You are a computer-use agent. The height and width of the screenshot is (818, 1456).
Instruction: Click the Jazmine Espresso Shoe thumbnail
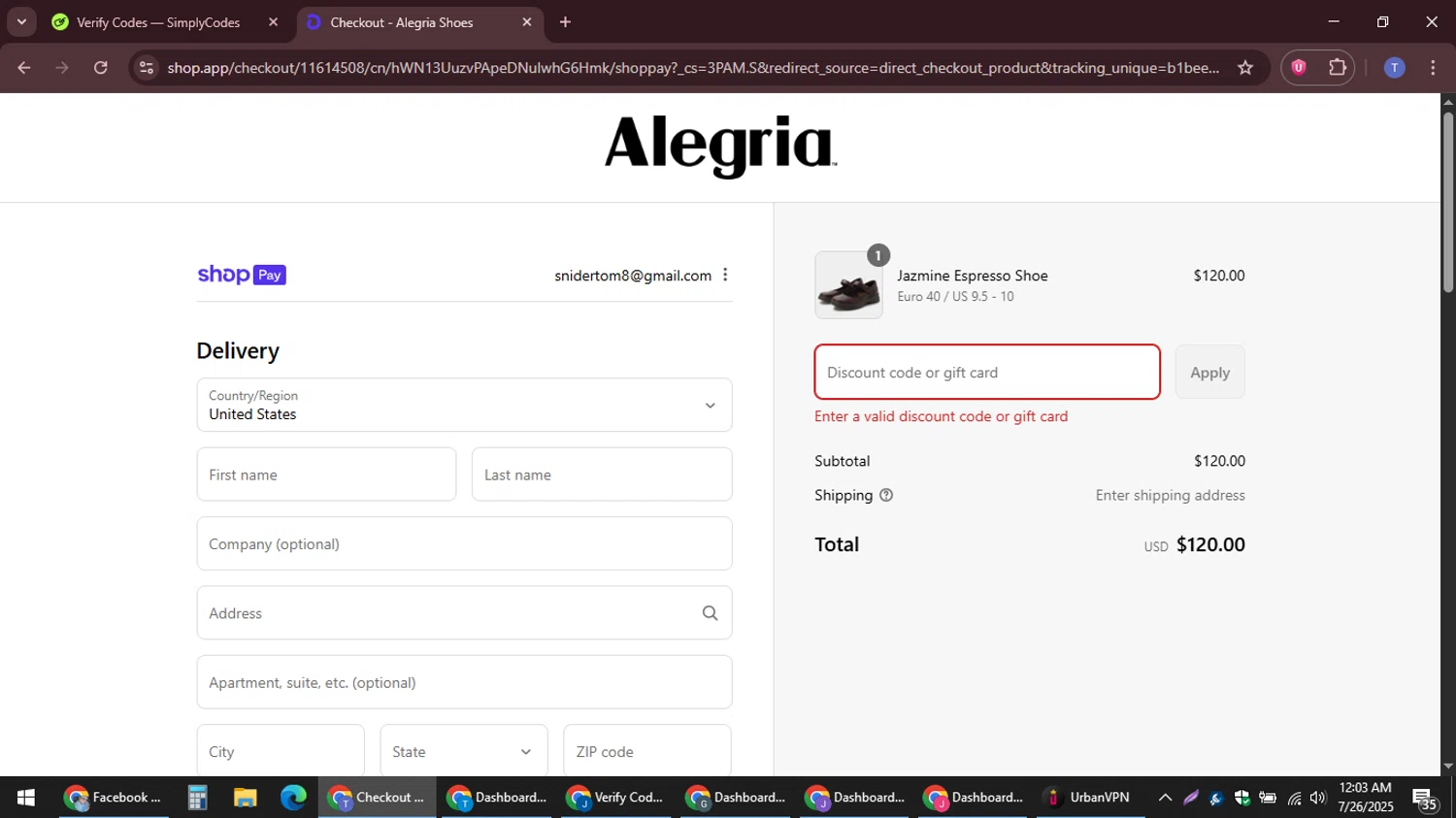pos(848,285)
